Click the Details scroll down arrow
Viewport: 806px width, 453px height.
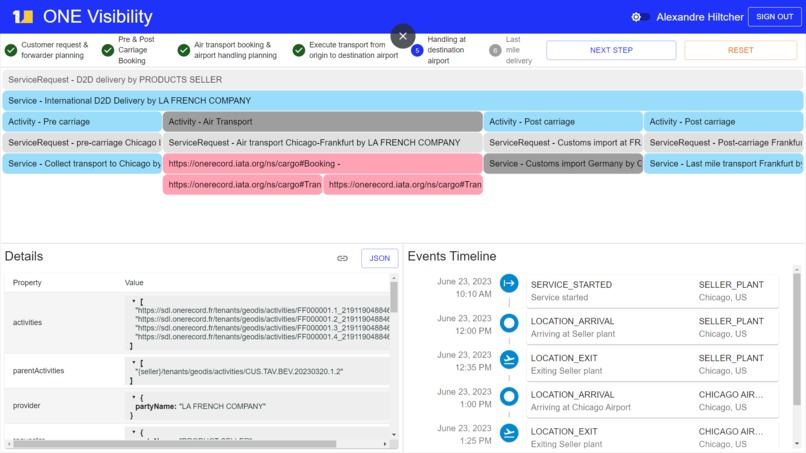click(x=394, y=435)
